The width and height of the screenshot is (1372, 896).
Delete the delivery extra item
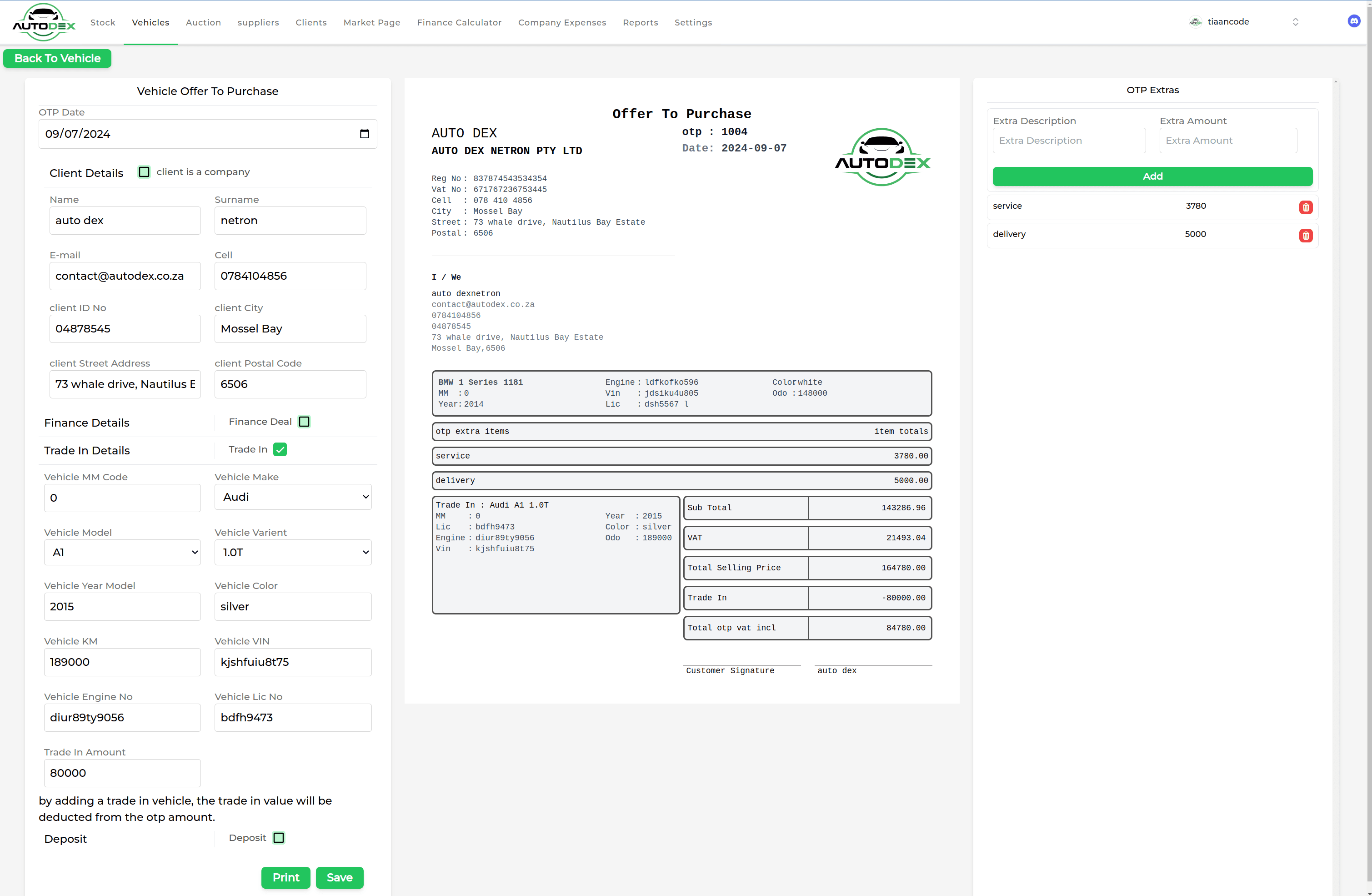coord(1306,235)
